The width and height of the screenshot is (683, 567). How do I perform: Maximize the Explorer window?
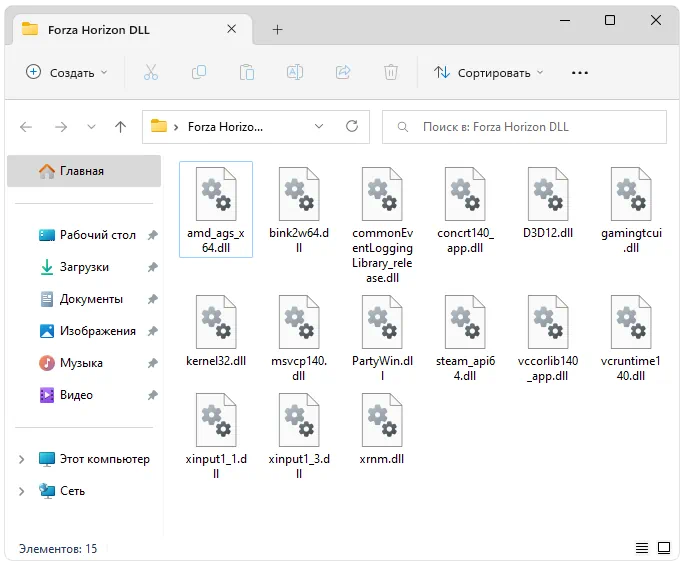[610, 20]
